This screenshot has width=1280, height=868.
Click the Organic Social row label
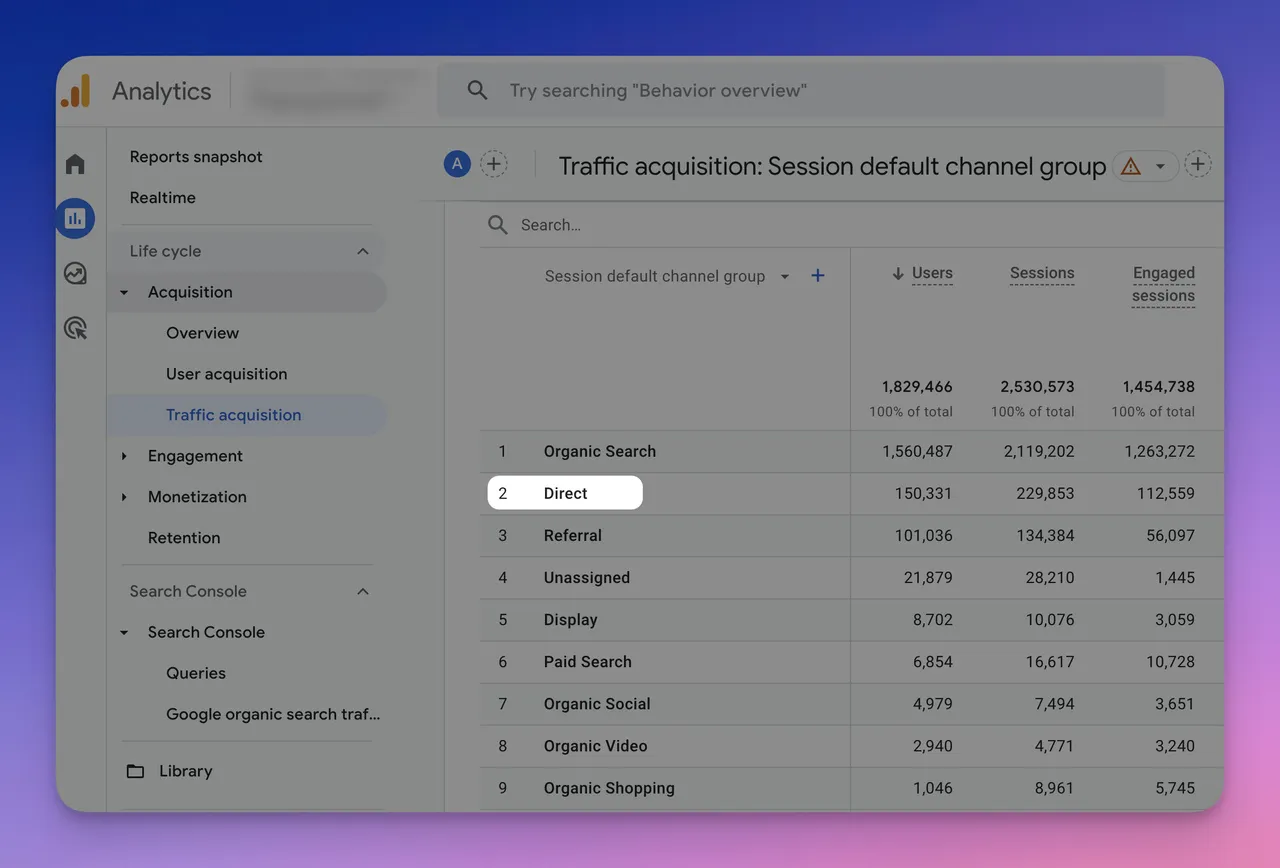[597, 704]
